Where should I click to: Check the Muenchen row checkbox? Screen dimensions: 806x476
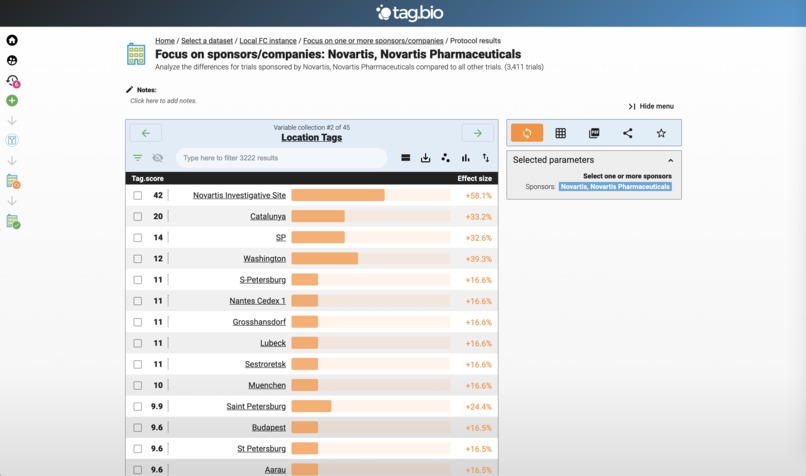138,385
